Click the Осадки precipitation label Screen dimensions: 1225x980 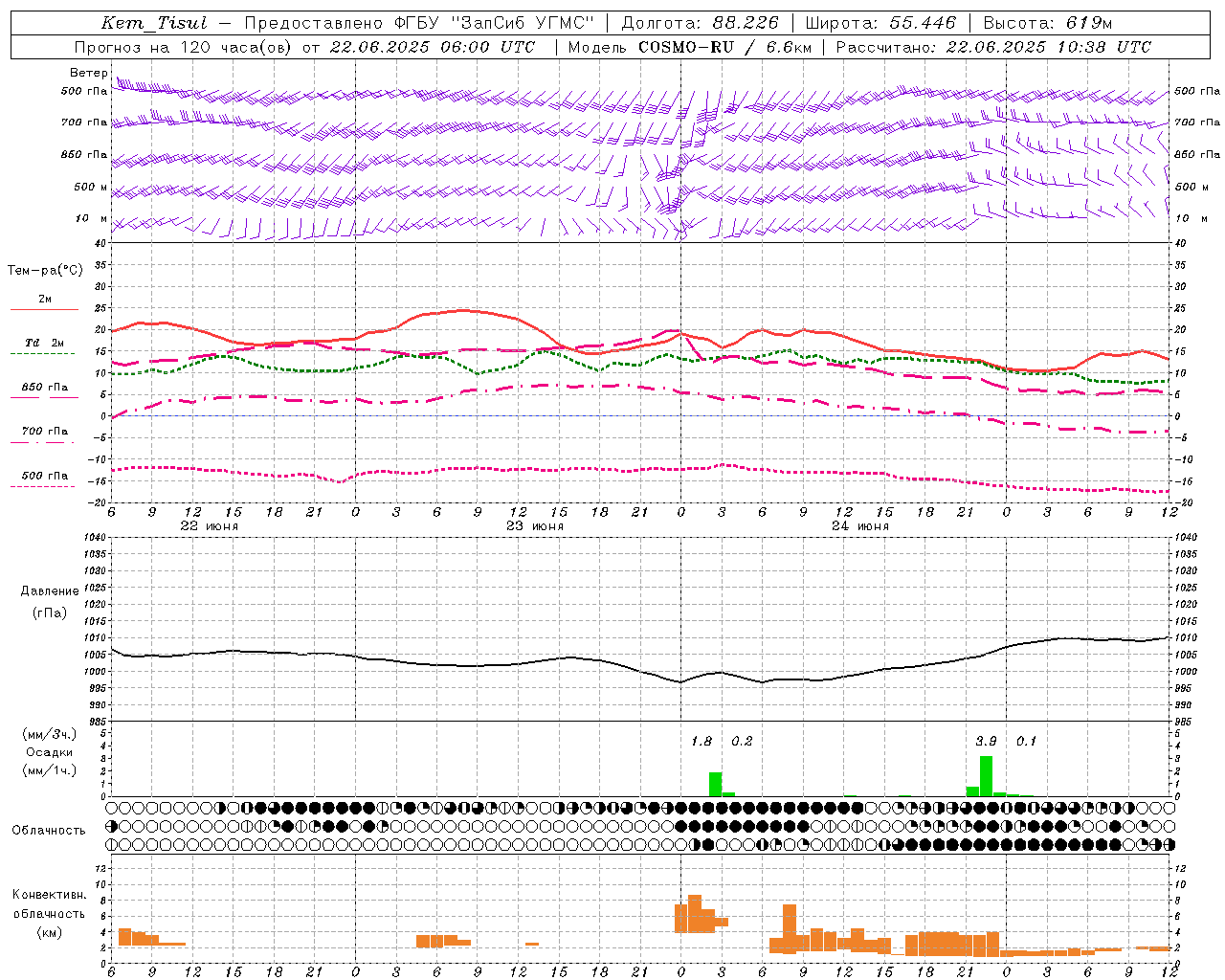tap(49, 752)
